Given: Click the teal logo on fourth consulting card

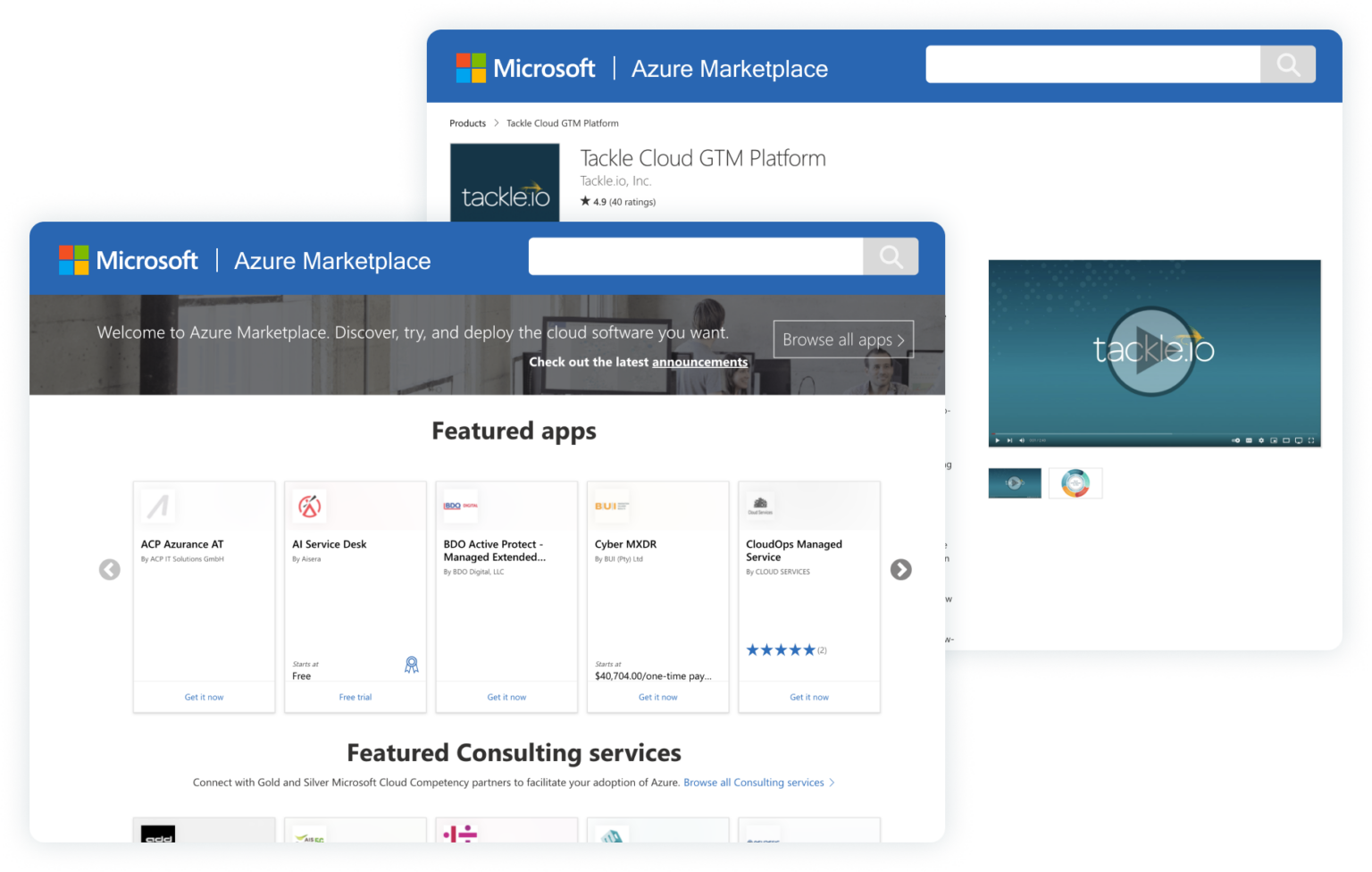Looking at the screenshot, I should click(612, 834).
